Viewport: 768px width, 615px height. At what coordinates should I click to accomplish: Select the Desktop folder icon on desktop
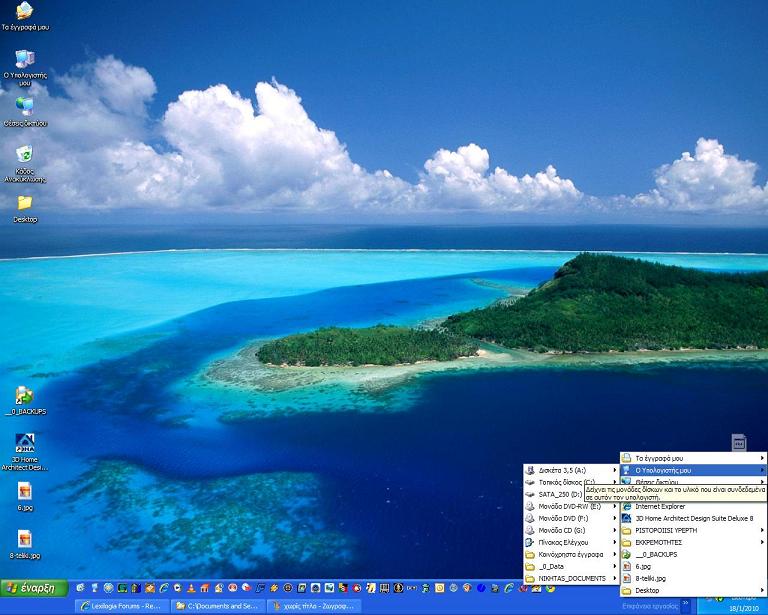coord(25,209)
